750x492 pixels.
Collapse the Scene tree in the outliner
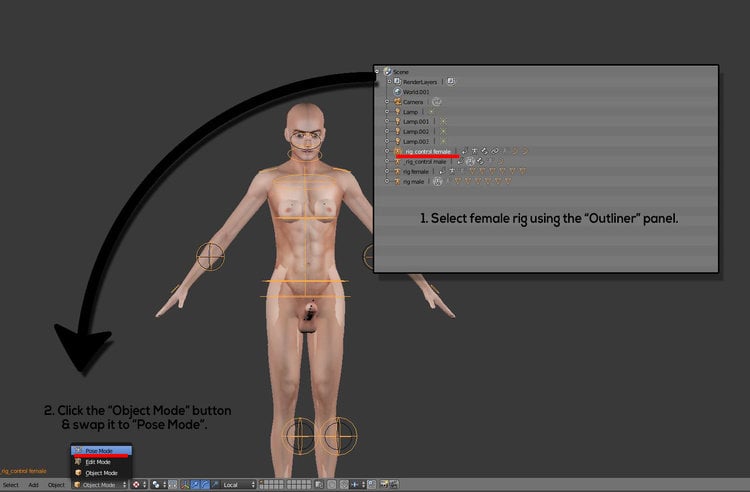pyautogui.click(x=376, y=72)
